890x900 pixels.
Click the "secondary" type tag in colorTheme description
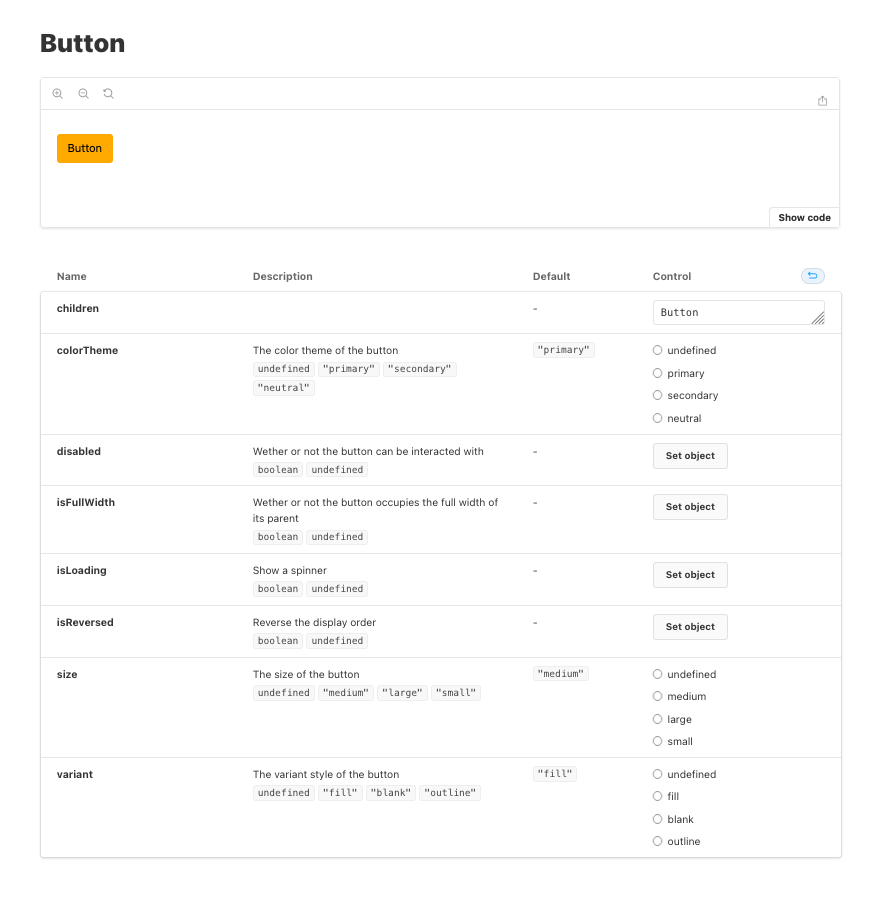click(419, 369)
